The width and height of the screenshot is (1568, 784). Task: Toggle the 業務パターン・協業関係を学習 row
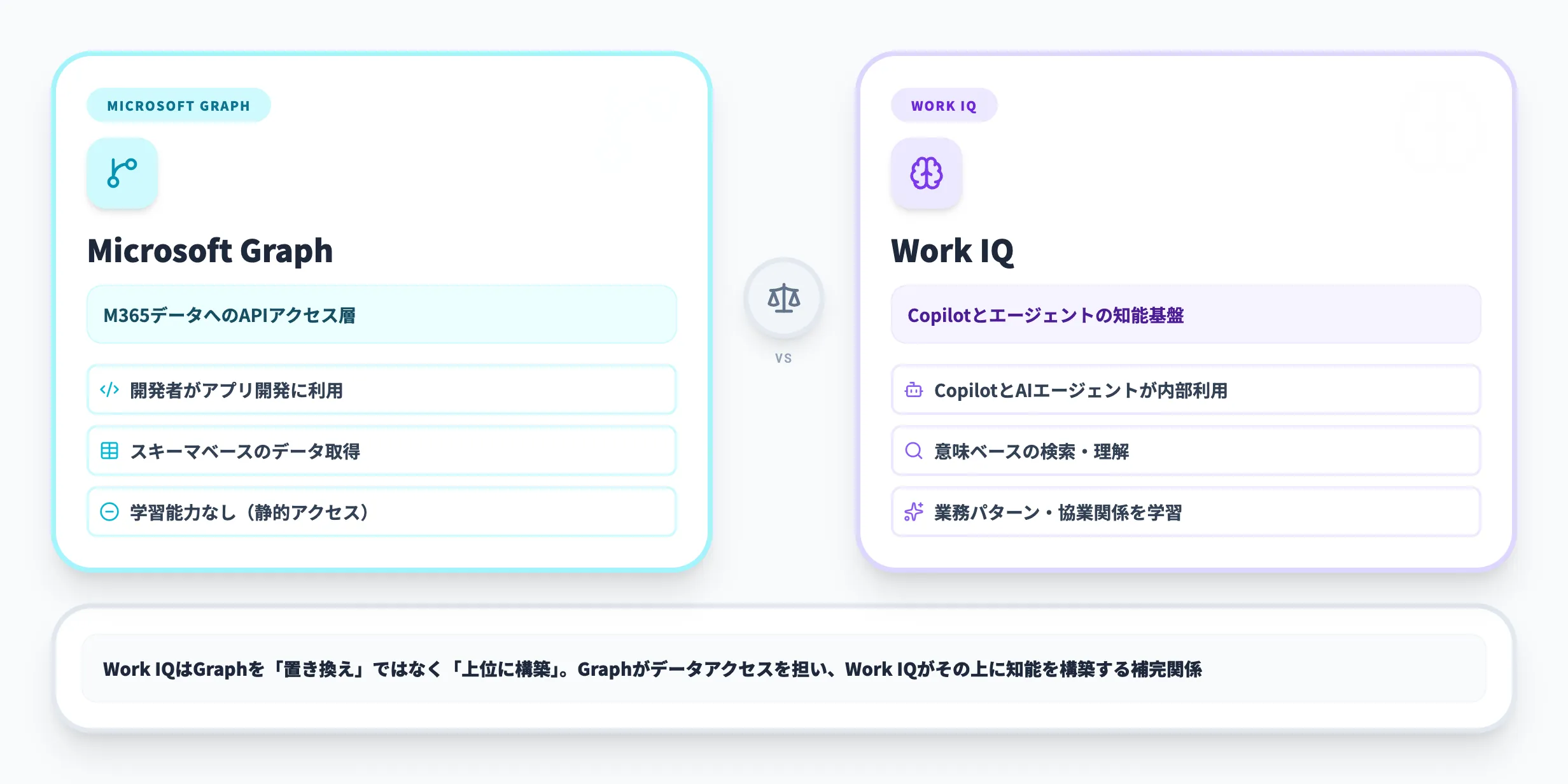coord(1186,512)
